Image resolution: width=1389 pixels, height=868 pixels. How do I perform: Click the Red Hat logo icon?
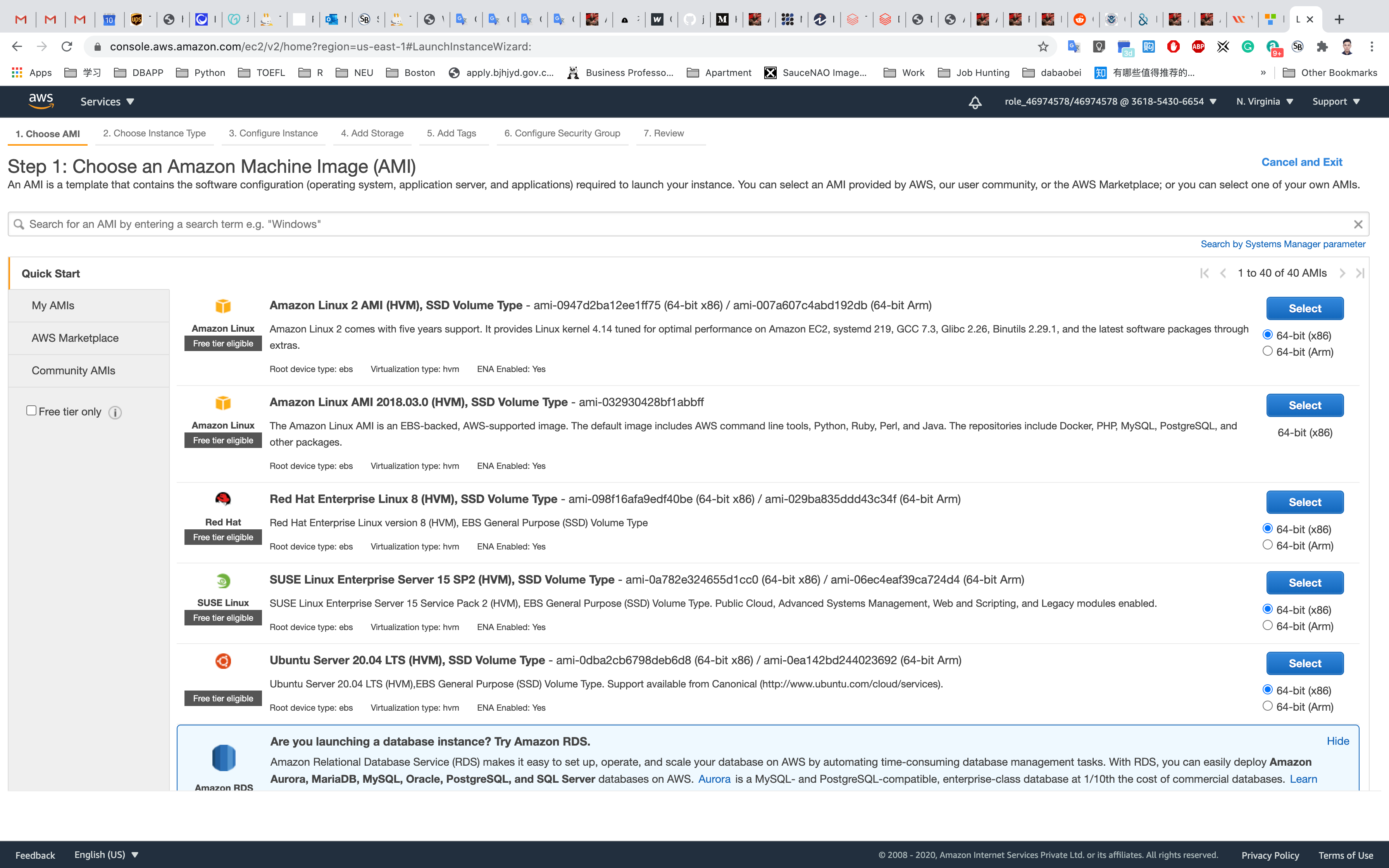pos(223,499)
